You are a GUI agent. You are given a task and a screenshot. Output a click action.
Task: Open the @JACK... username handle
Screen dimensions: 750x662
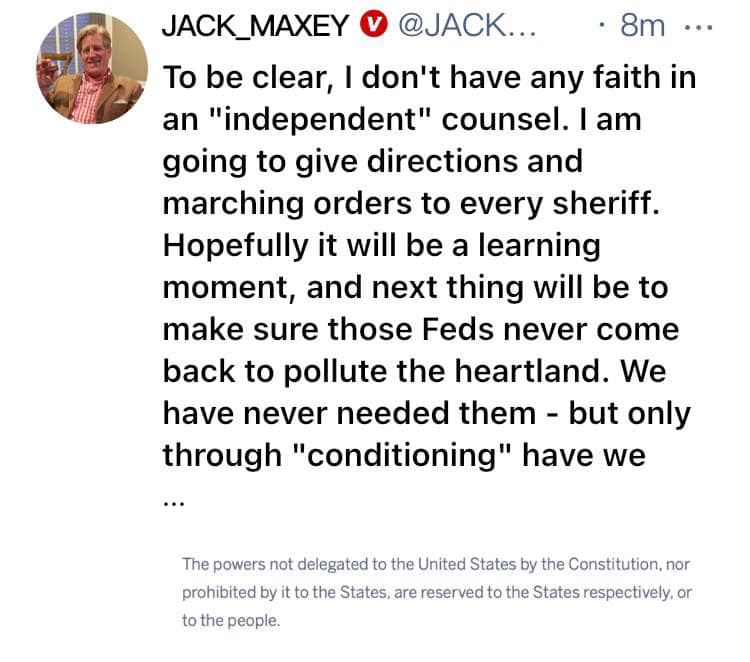coord(466,25)
